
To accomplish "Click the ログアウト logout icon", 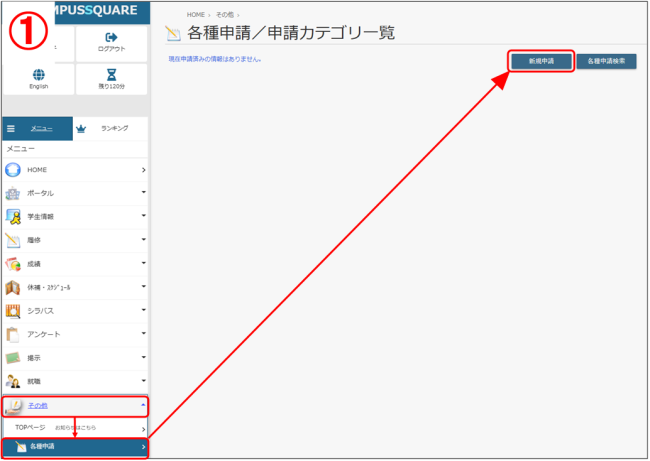I will pyautogui.click(x=111, y=38).
